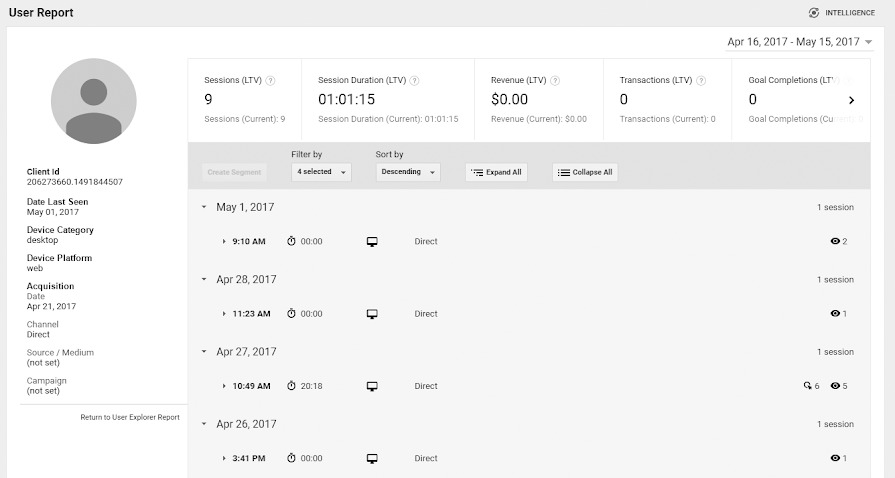
Task: Click the Session Duration (LTV) help icon
Action: tap(415, 81)
